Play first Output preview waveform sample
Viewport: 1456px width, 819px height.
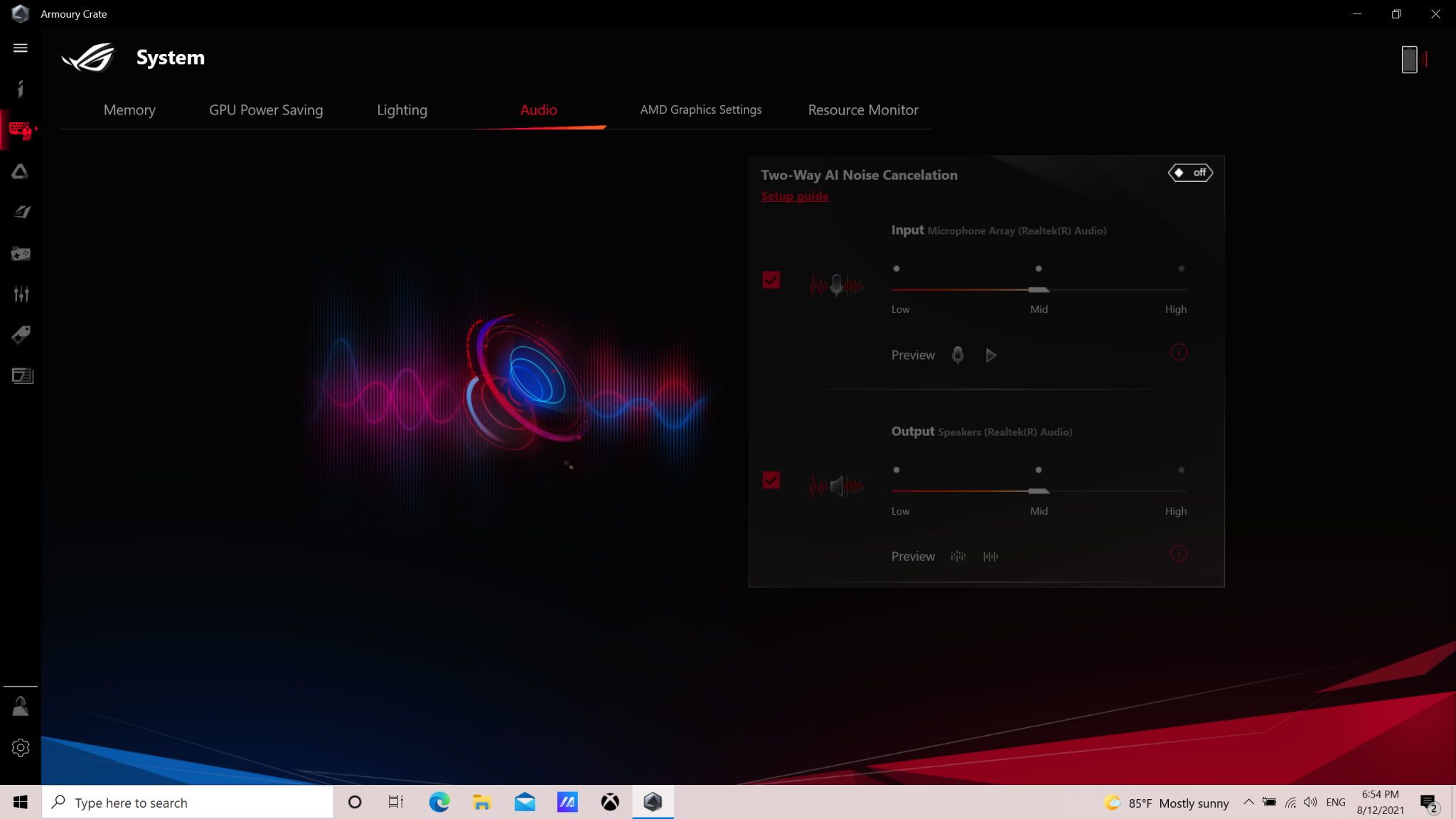pyautogui.click(x=958, y=556)
